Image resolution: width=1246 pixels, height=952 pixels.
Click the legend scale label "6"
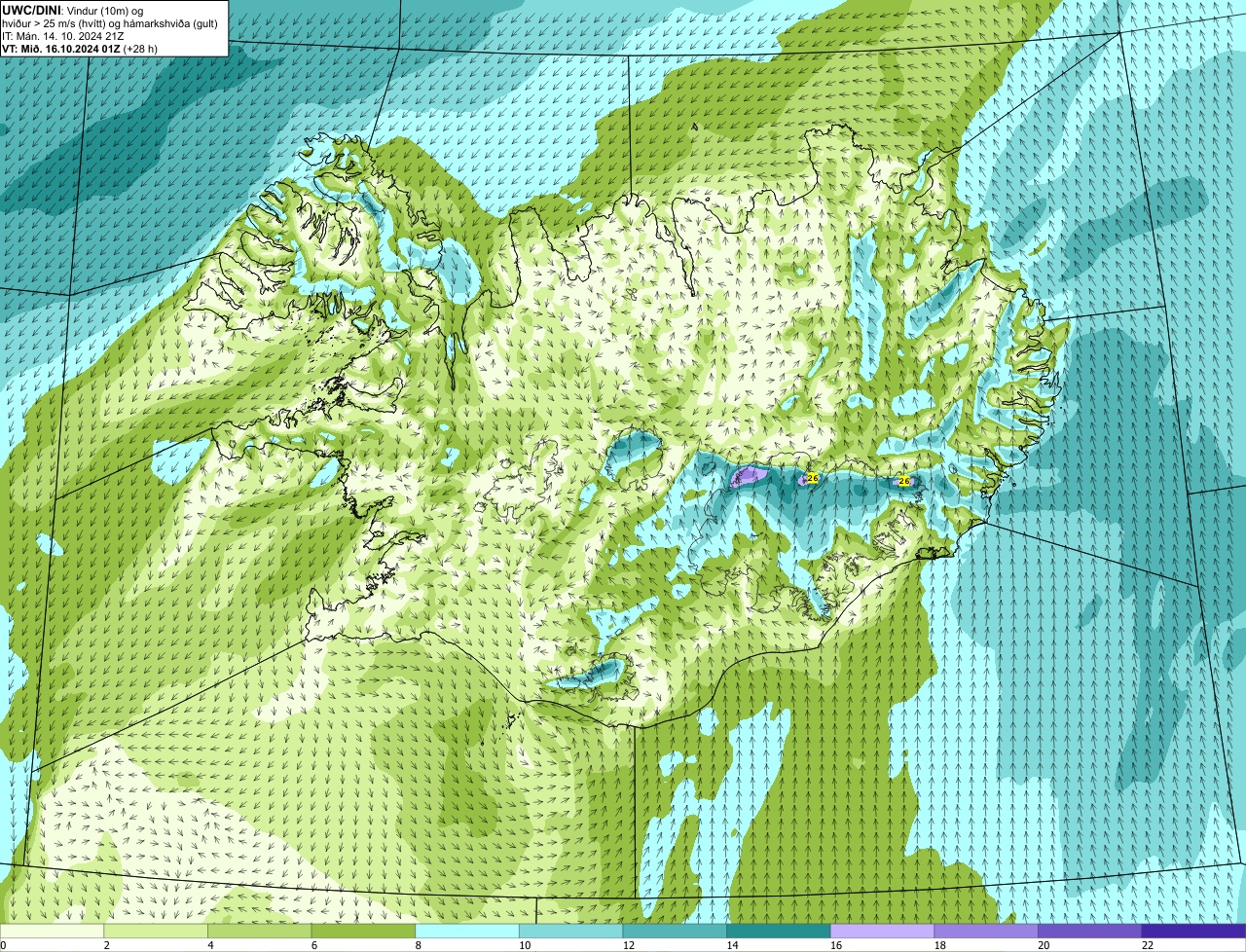313,945
